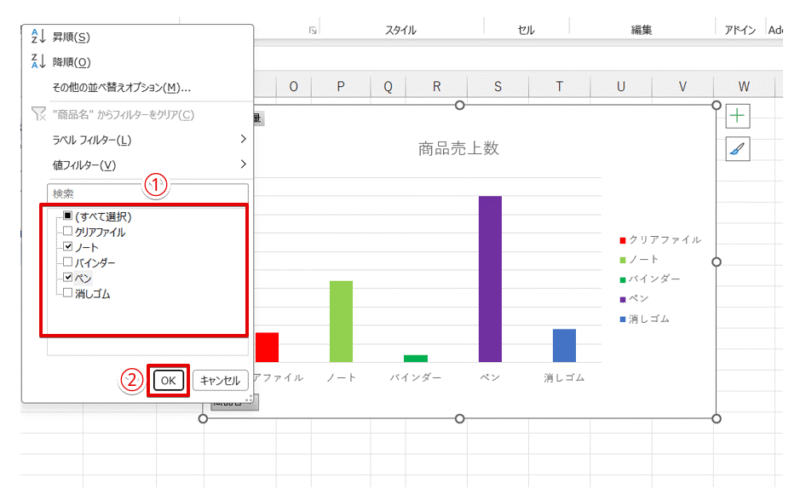812x489 pixels.
Task: Check the バインダー checkbox
Action: (68, 262)
